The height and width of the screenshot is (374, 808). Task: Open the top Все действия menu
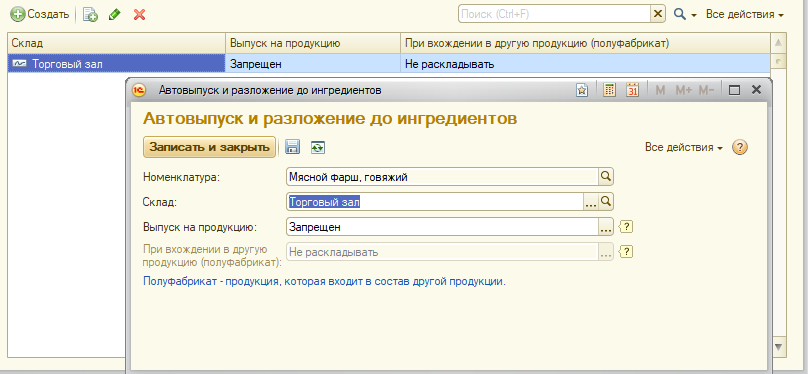point(745,14)
